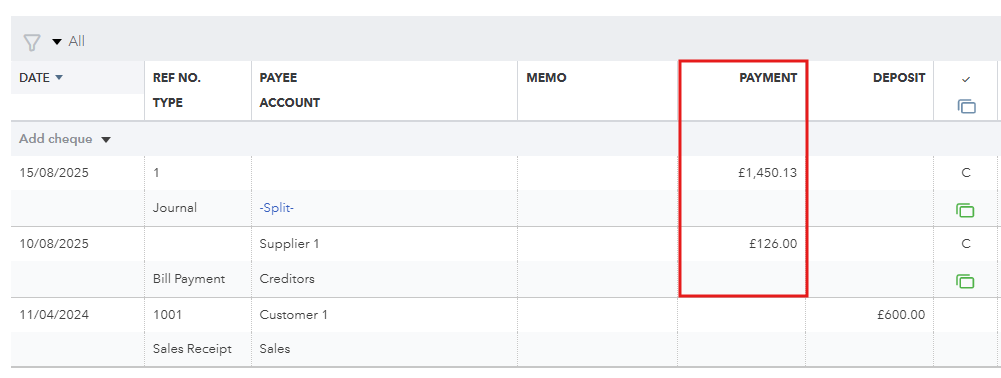Select the 15/08/2025 journal entry date
The height and width of the screenshot is (378, 1001).
pos(54,173)
